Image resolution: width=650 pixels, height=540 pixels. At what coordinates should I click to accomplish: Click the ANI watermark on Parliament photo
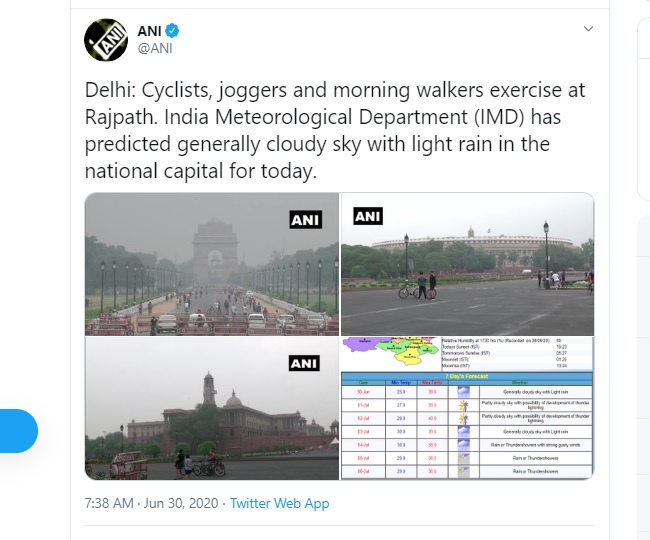pyautogui.click(x=367, y=216)
